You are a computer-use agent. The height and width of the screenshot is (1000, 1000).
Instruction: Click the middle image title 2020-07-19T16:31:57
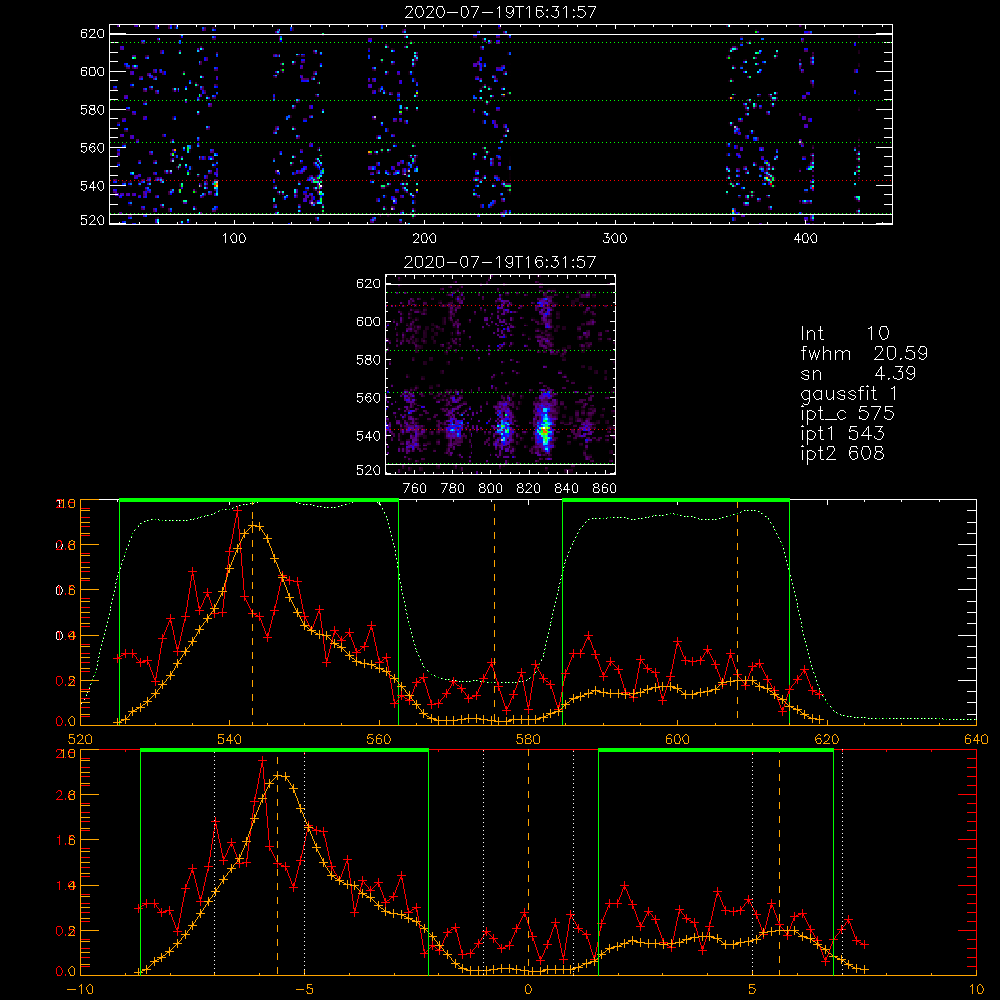coord(500,261)
